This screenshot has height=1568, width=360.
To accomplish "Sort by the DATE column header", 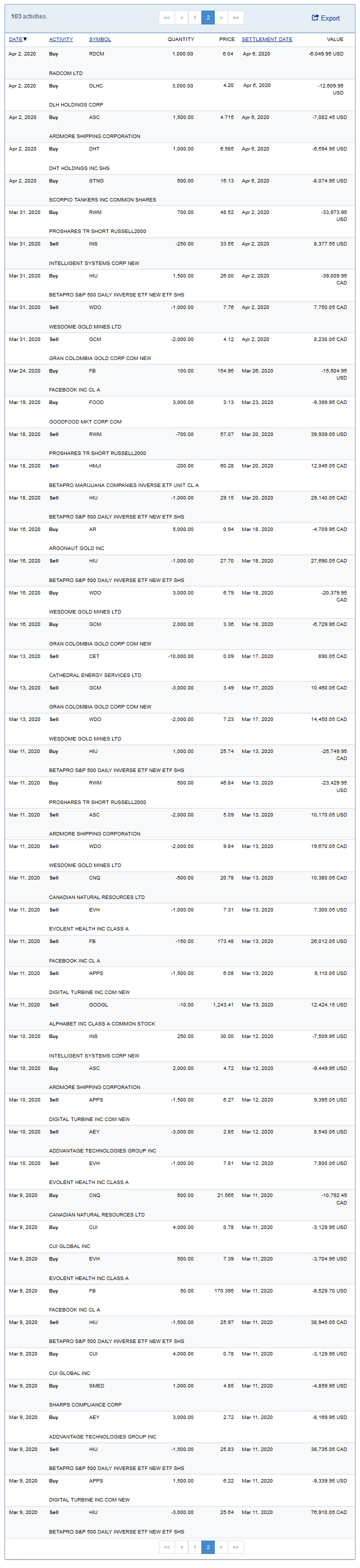I will pos(16,39).
